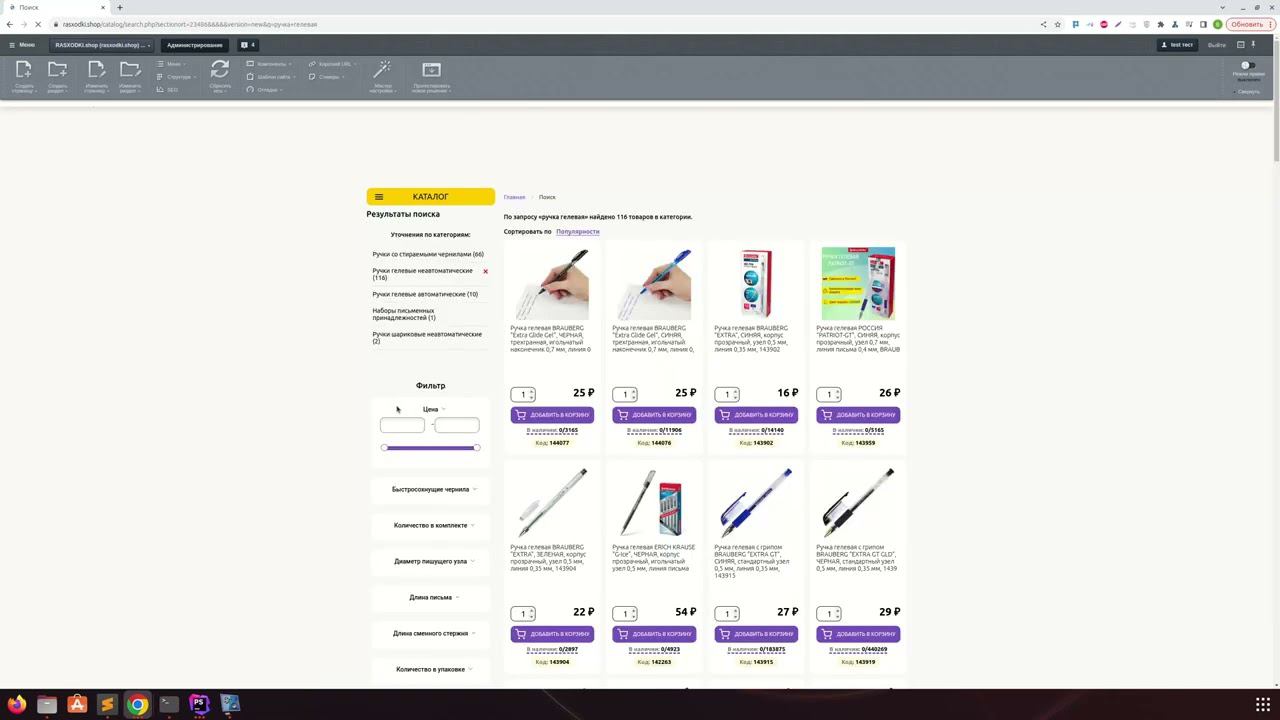This screenshot has width=1280, height=720.
Task: Click the share icon in address bar
Action: pyautogui.click(x=1043, y=24)
